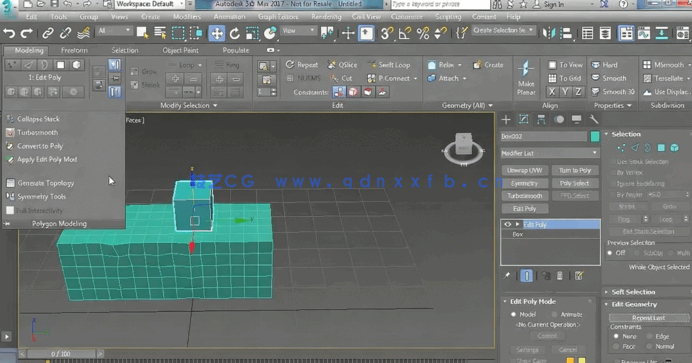Viewport: 692px width, 363px height.
Task: Select the Select and Link tool
Action: tap(48, 33)
